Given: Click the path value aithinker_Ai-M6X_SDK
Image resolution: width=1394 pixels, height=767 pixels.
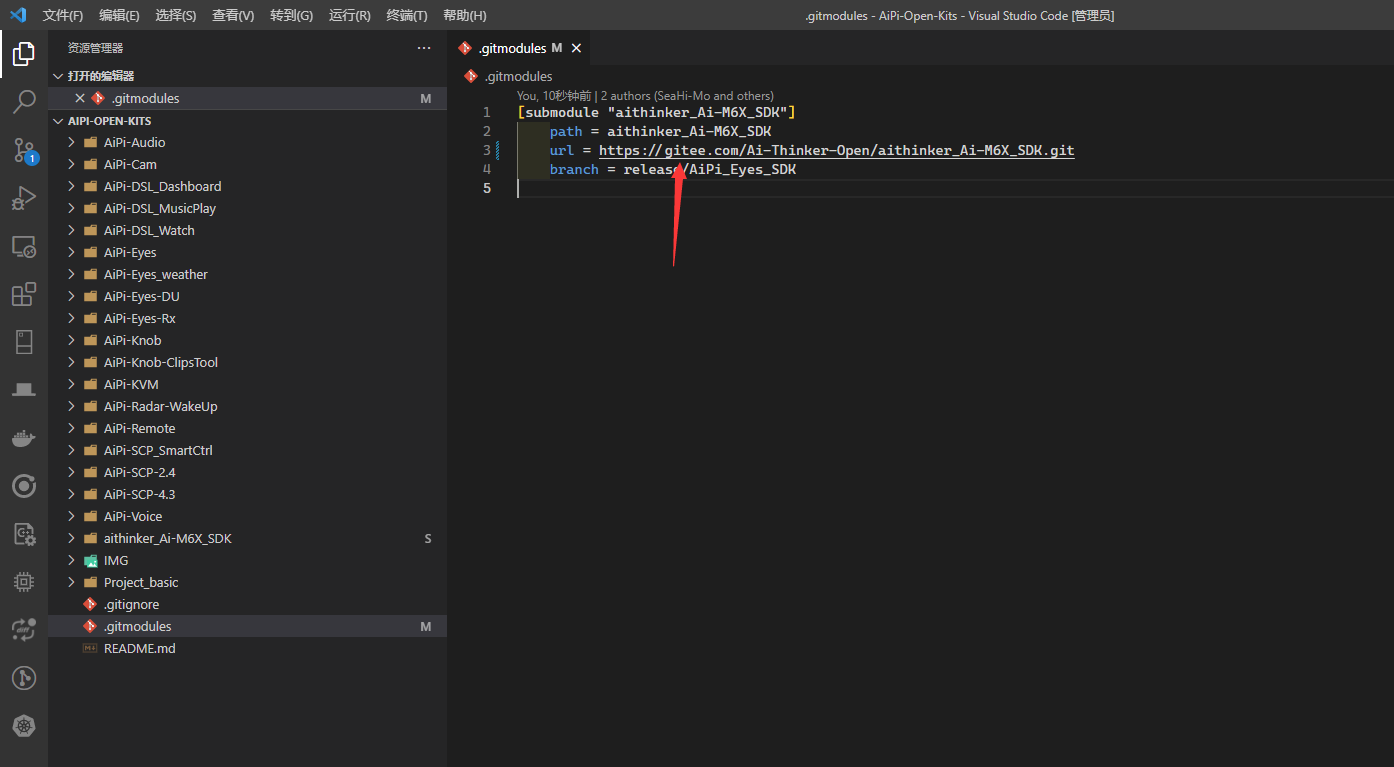Looking at the screenshot, I should point(689,131).
